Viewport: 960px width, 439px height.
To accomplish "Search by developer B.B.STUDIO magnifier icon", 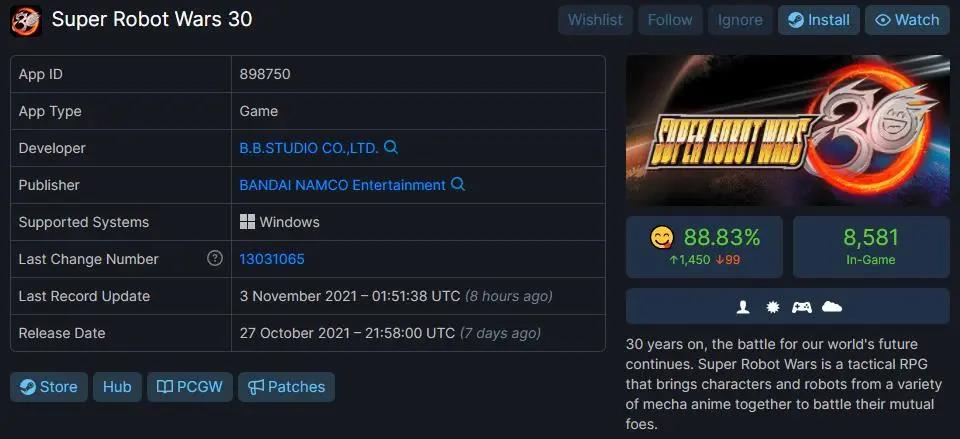I will 391,148.
